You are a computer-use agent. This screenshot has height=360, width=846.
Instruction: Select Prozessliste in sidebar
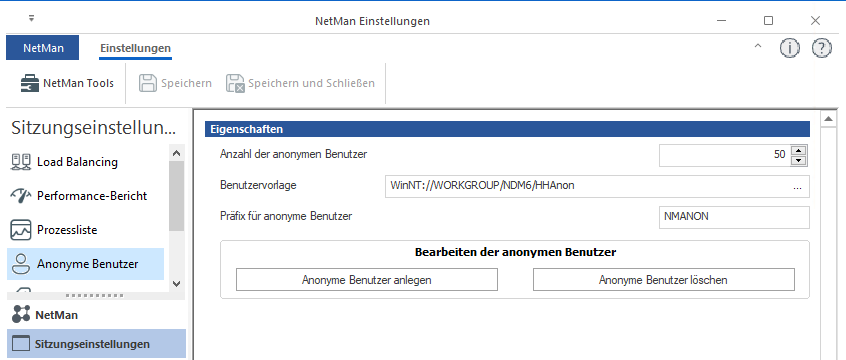(85, 230)
